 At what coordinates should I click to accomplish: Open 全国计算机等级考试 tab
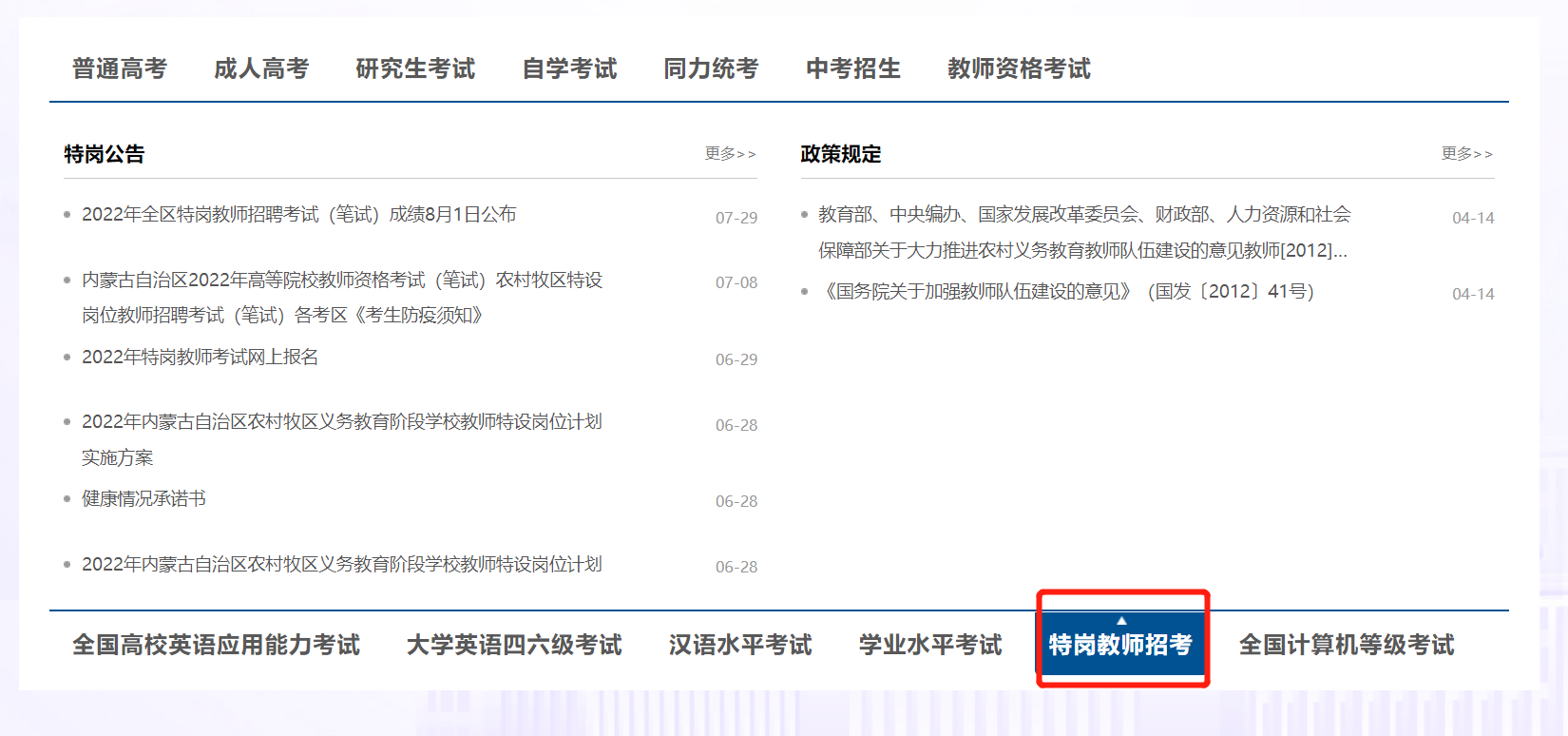pyautogui.click(x=1346, y=645)
